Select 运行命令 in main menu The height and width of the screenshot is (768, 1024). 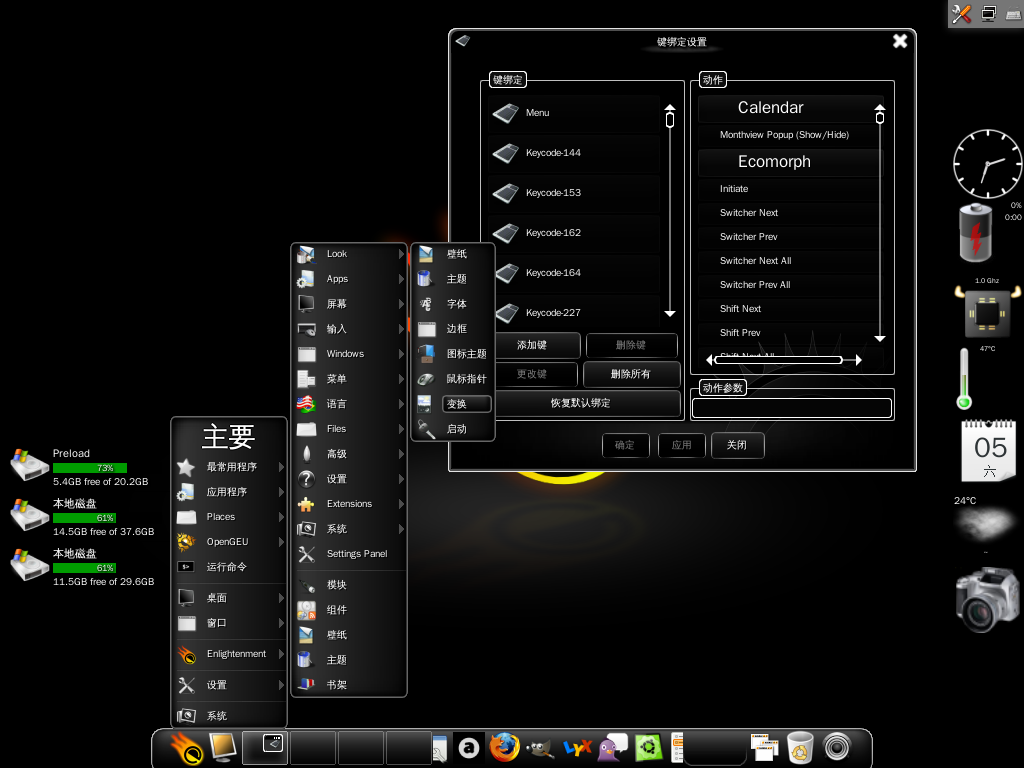coord(229,567)
